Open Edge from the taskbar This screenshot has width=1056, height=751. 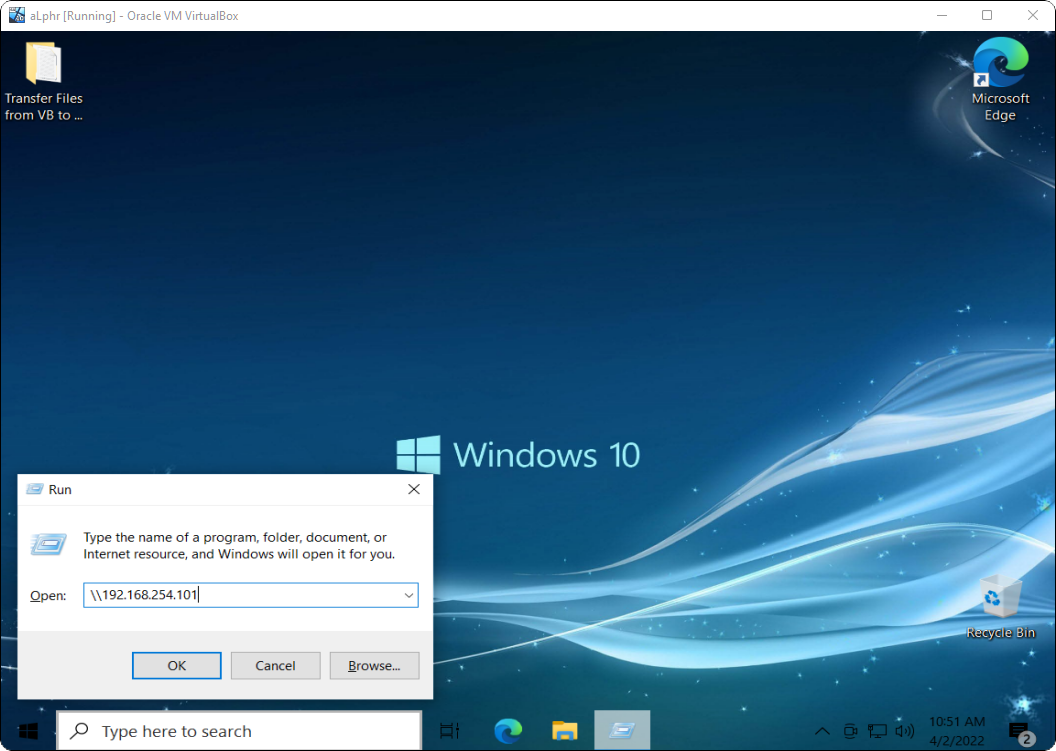click(508, 731)
